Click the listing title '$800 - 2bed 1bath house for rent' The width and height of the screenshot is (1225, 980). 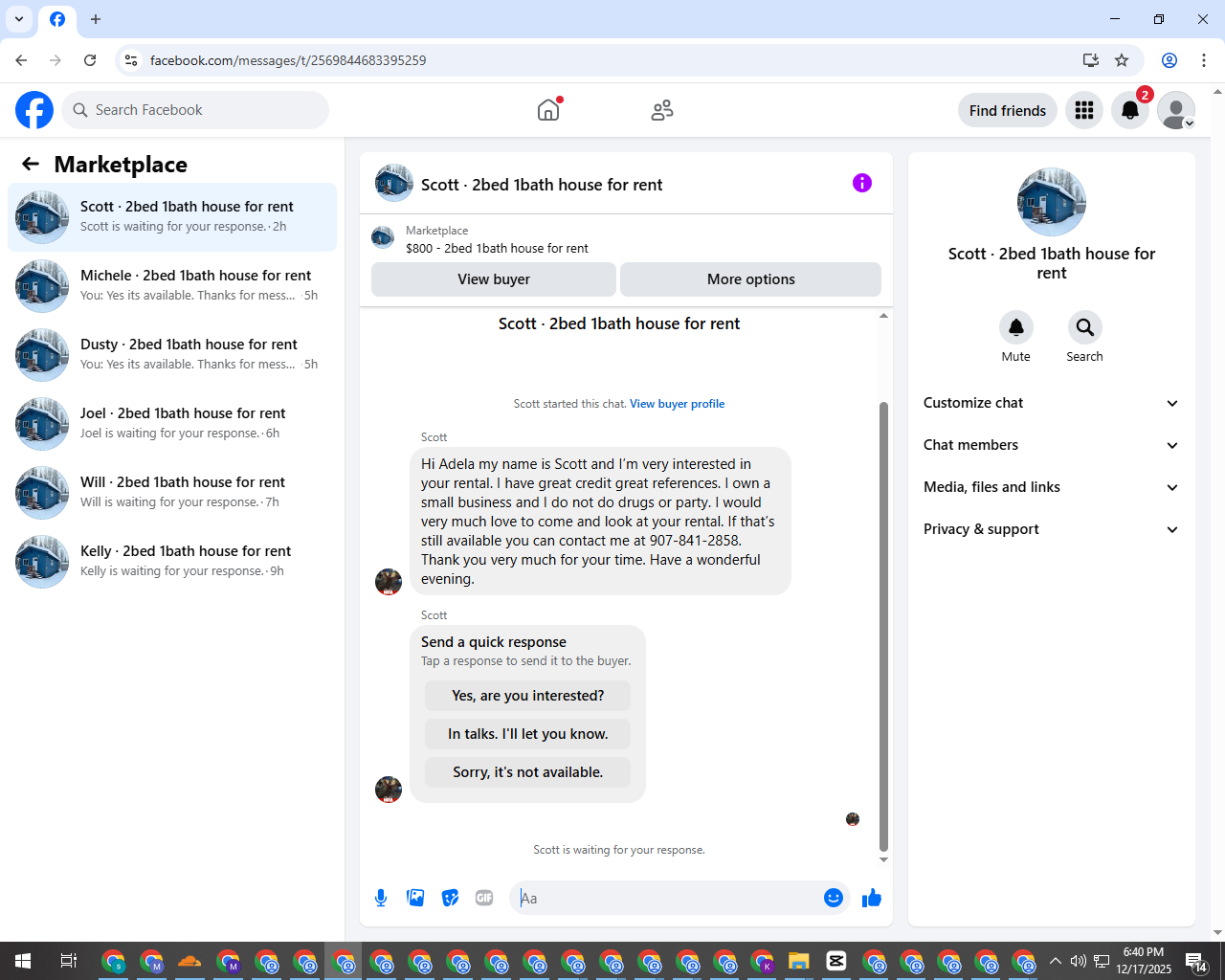(497, 248)
